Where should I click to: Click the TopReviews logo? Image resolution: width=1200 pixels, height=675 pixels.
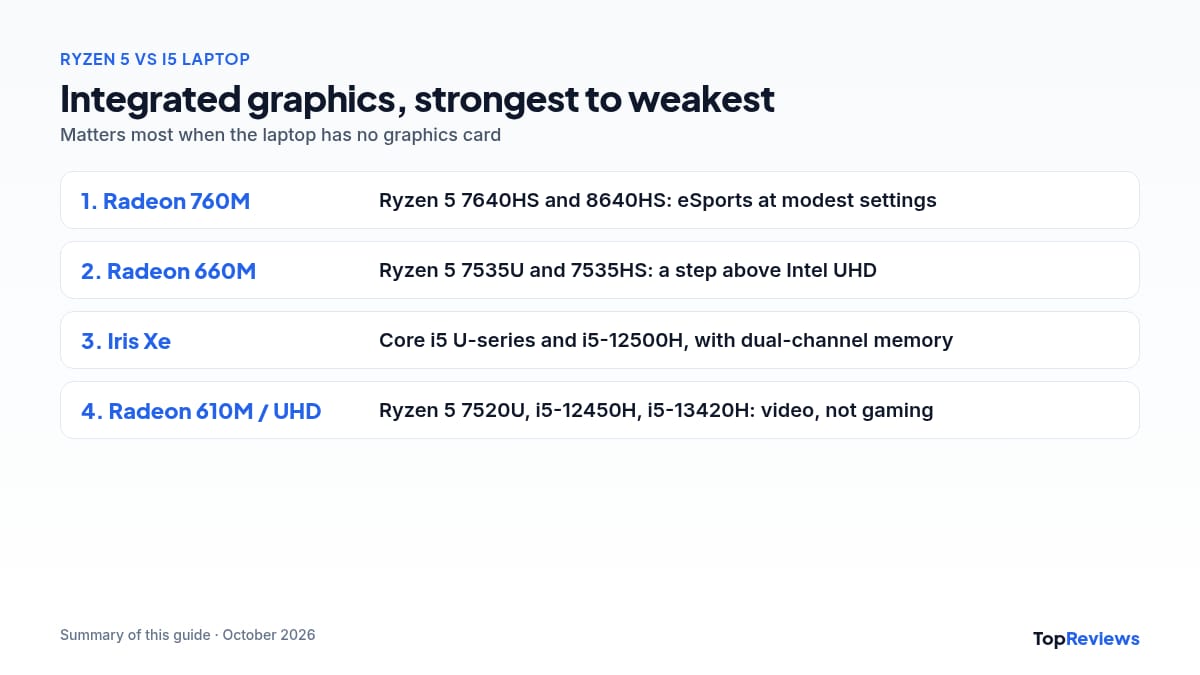(1086, 638)
